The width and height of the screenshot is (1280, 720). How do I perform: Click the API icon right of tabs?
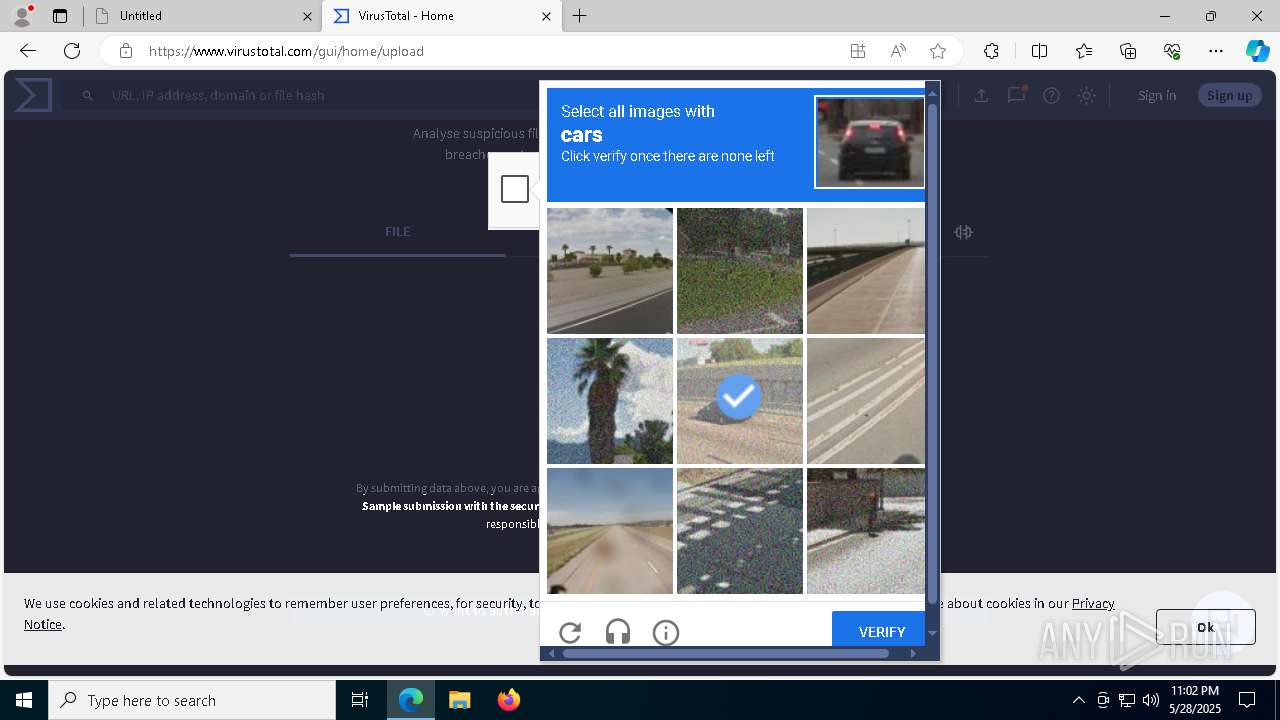[x=963, y=232]
